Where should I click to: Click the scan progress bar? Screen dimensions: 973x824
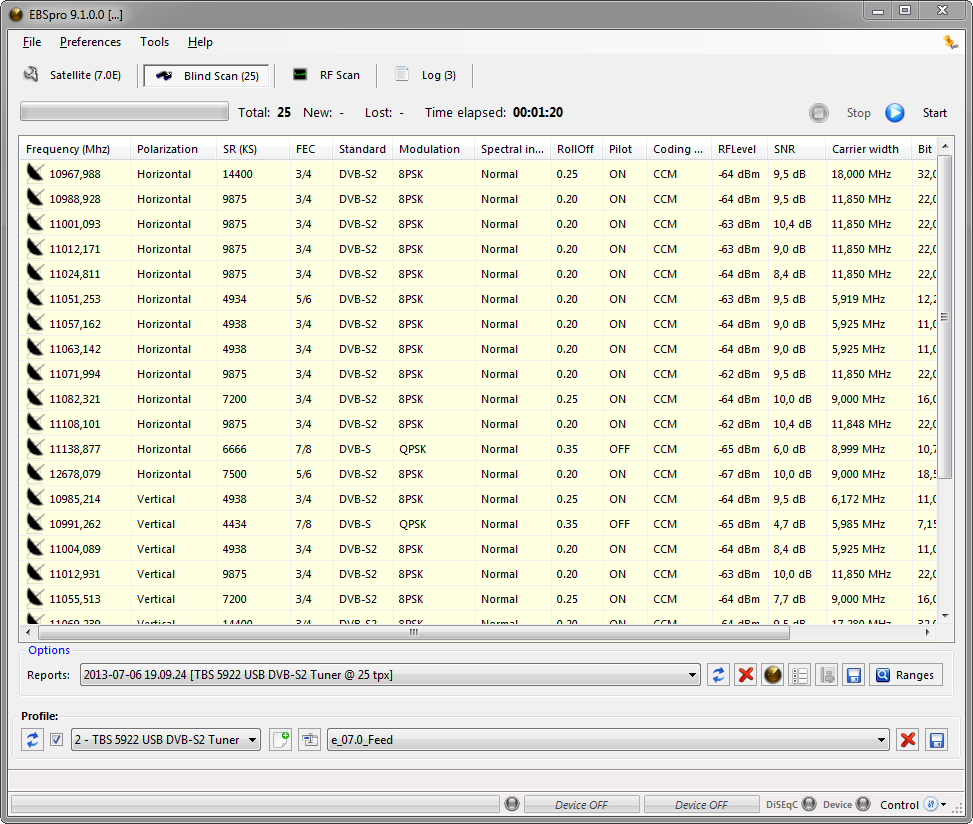point(124,112)
